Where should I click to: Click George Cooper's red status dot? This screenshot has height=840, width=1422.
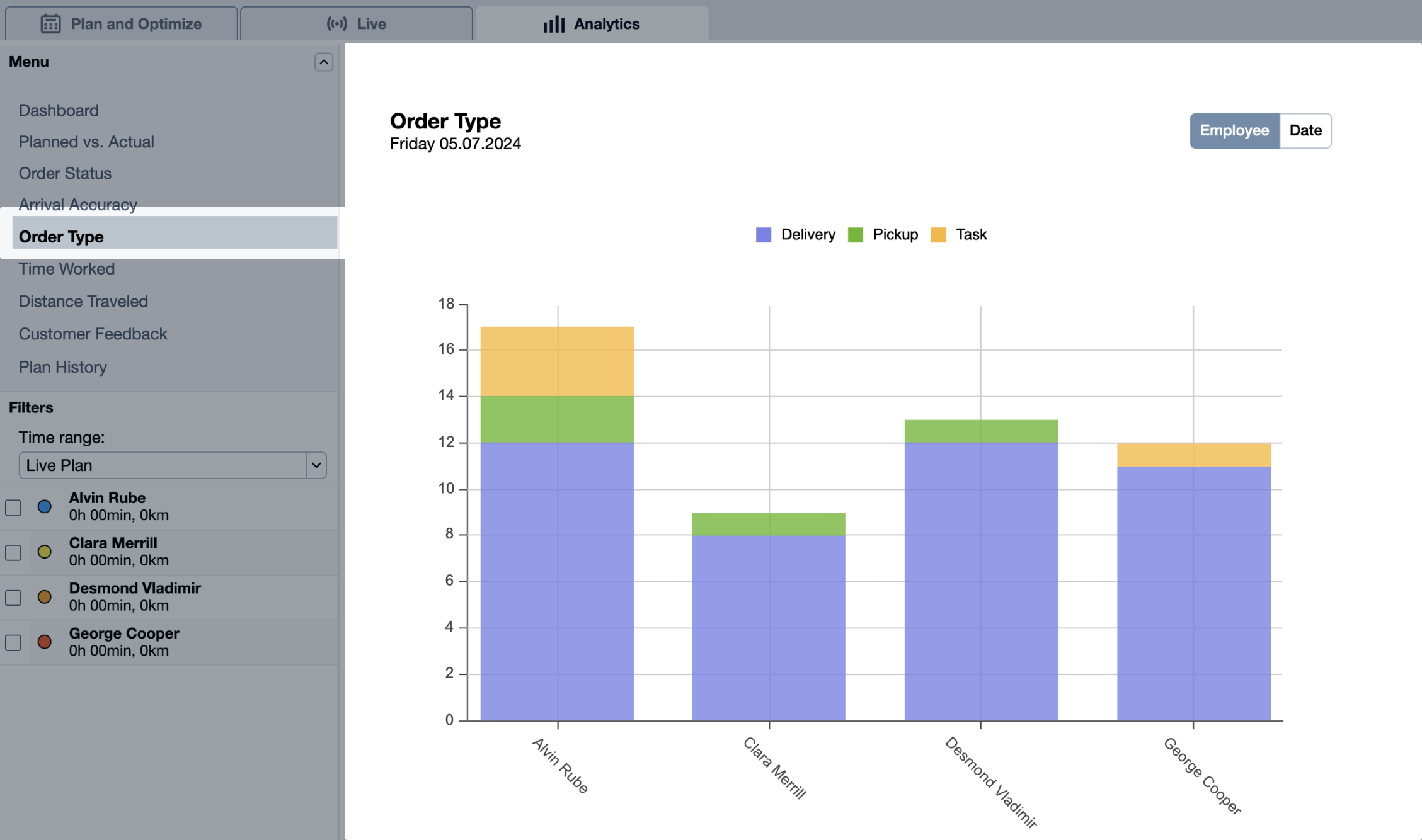[45, 641]
